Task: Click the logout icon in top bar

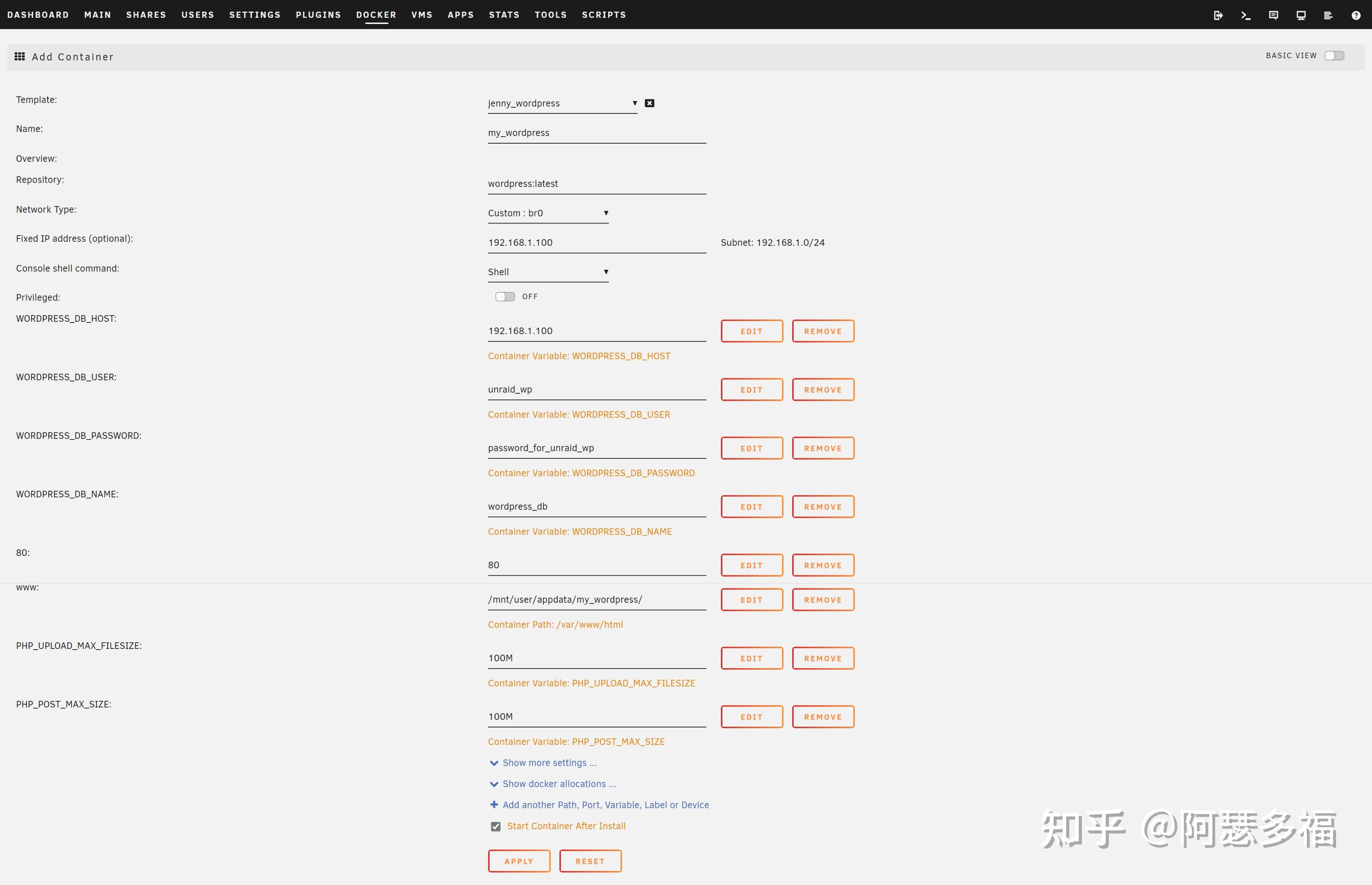Action: (1218, 15)
